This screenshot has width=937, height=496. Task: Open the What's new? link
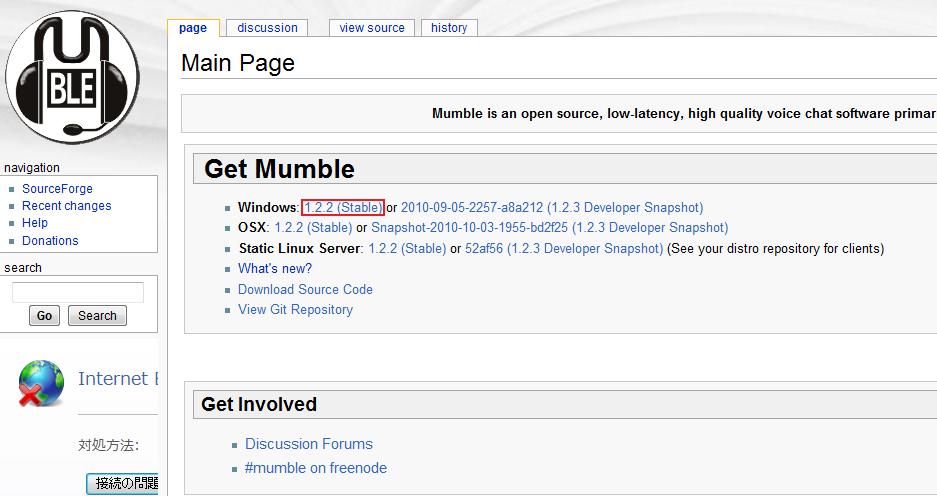click(275, 269)
